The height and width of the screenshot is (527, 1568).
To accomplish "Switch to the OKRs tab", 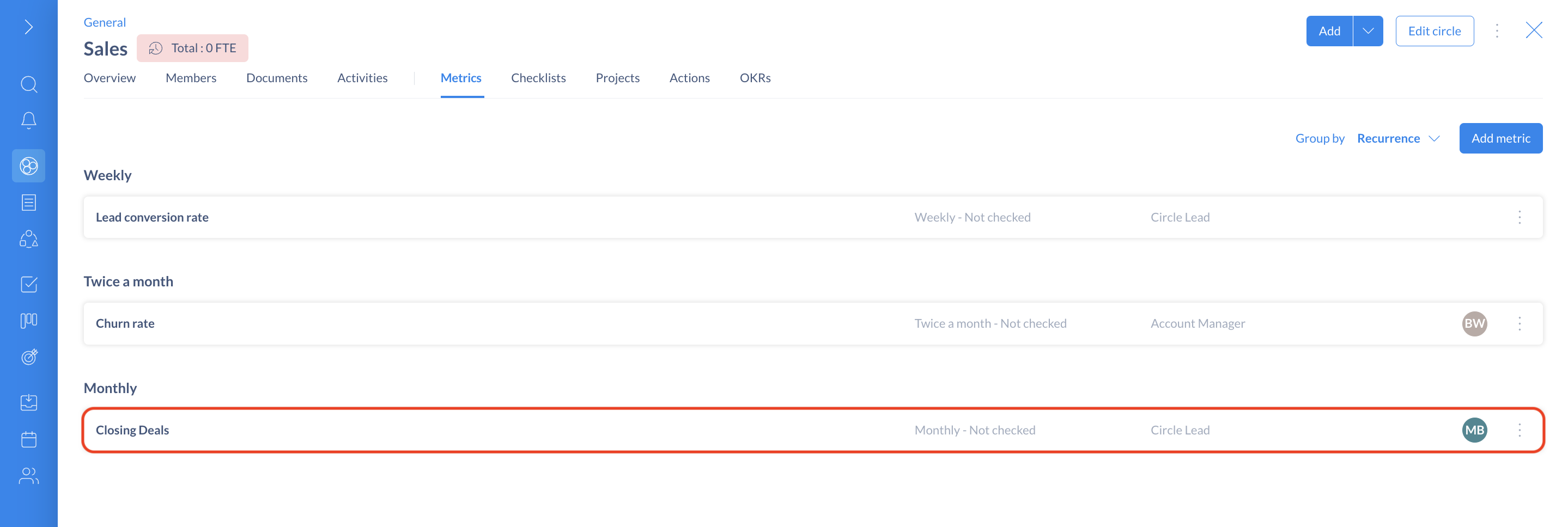I will [755, 78].
